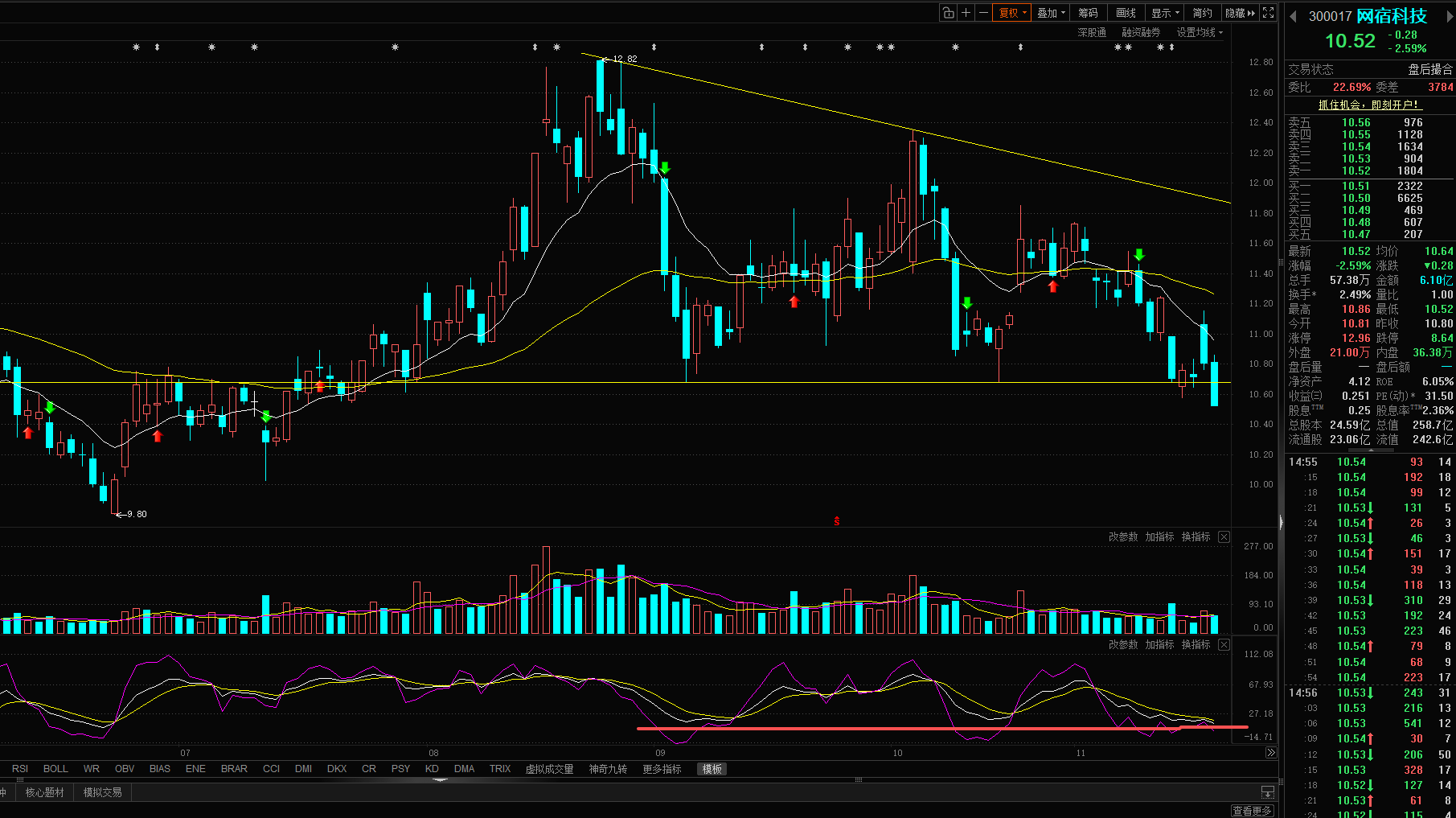Expand 隐藏 hide panel control

(1240, 13)
